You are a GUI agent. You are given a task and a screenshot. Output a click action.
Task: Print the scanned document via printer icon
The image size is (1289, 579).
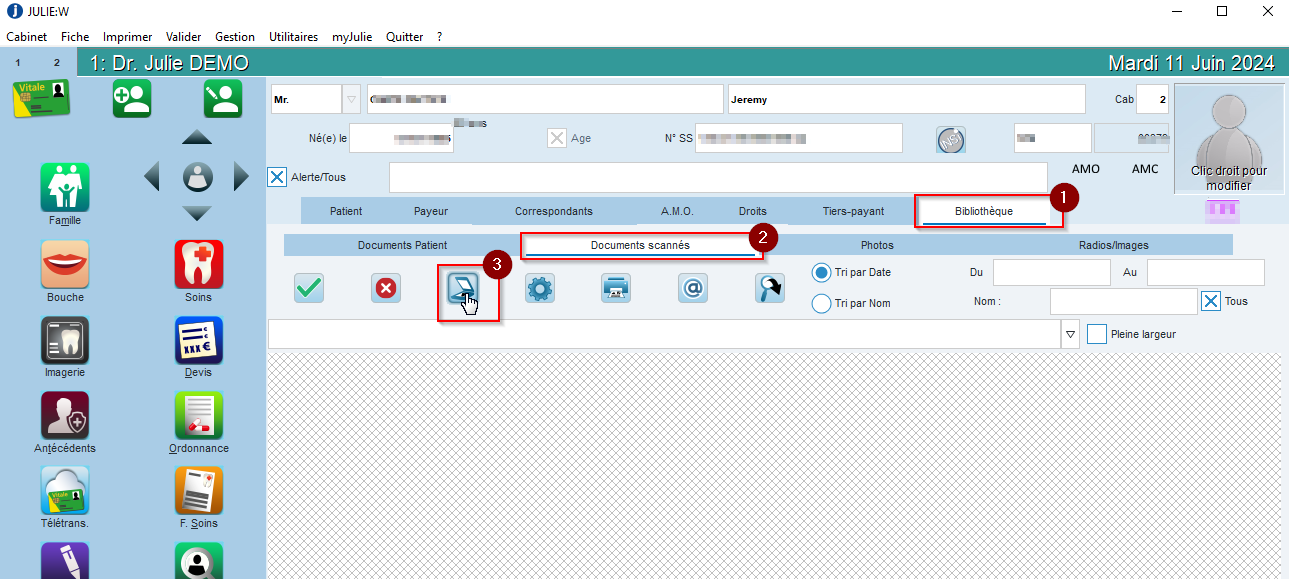coord(615,288)
